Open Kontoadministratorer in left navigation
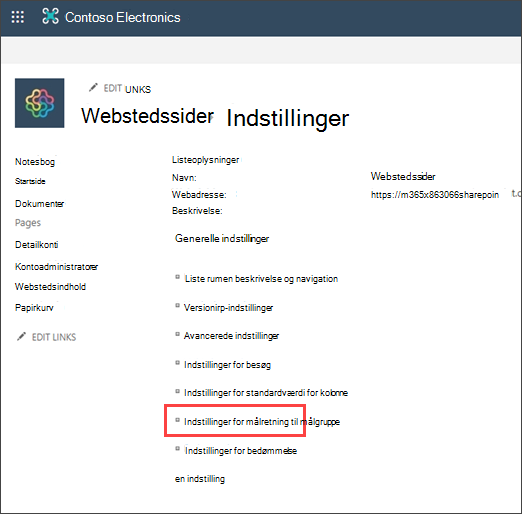This screenshot has width=522, height=514. tap(56, 267)
